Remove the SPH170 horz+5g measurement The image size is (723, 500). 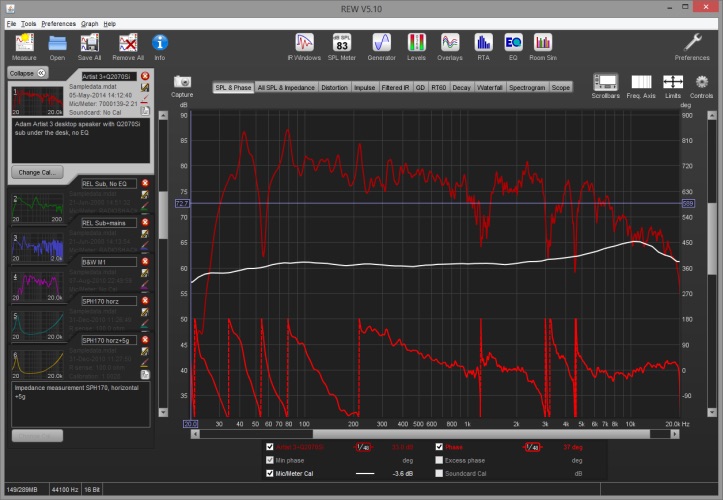145,340
